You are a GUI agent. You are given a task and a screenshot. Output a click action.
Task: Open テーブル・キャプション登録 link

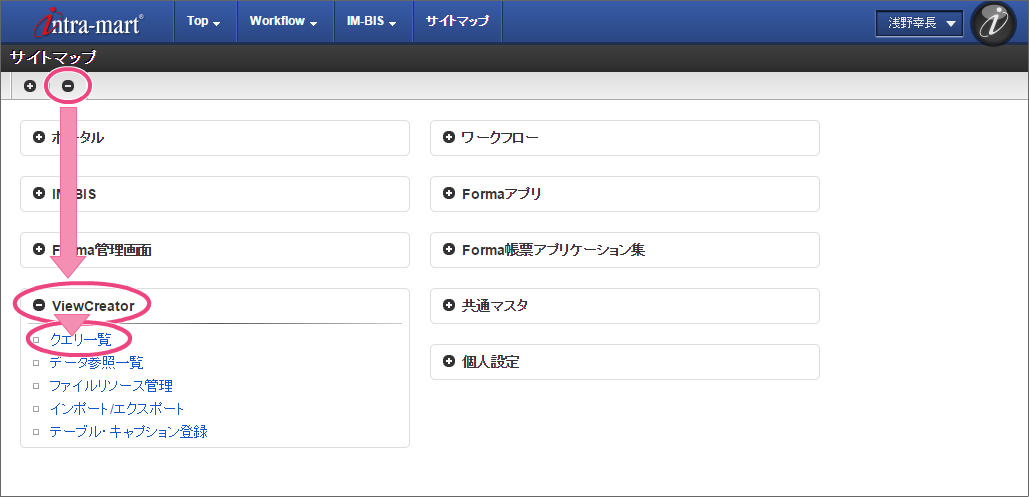(x=128, y=432)
